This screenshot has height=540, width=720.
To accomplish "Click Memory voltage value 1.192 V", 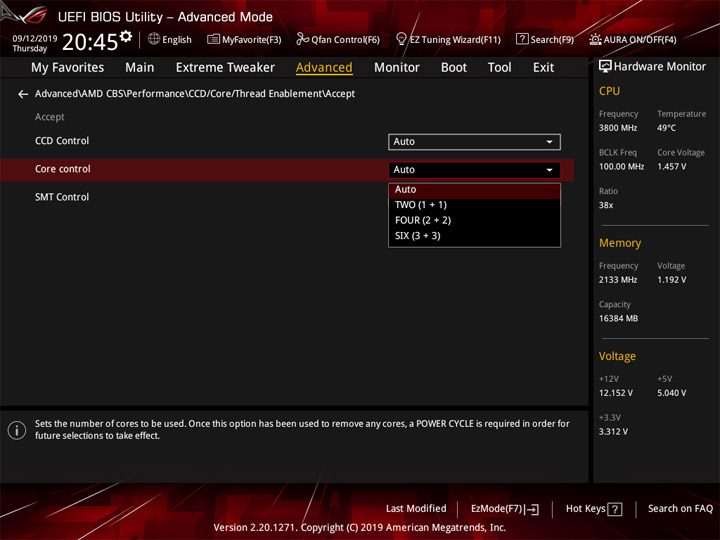I will pyautogui.click(x=671, y=280).
